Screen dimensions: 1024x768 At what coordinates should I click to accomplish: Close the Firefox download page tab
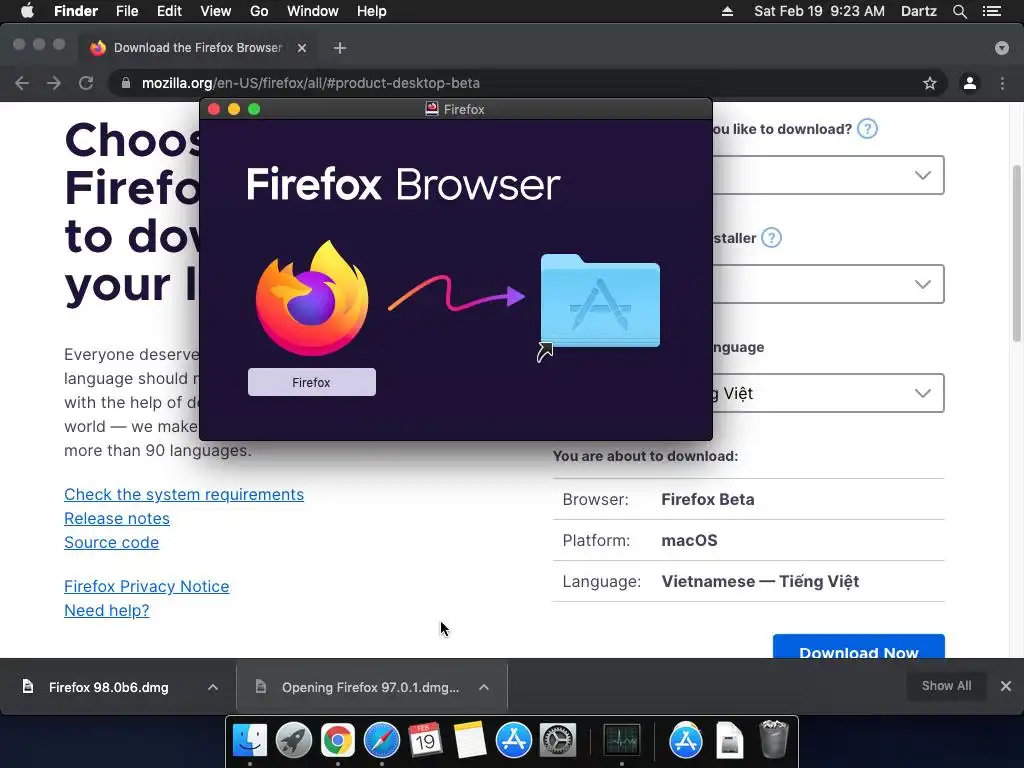pyautogui.click(x=302, y=48)
